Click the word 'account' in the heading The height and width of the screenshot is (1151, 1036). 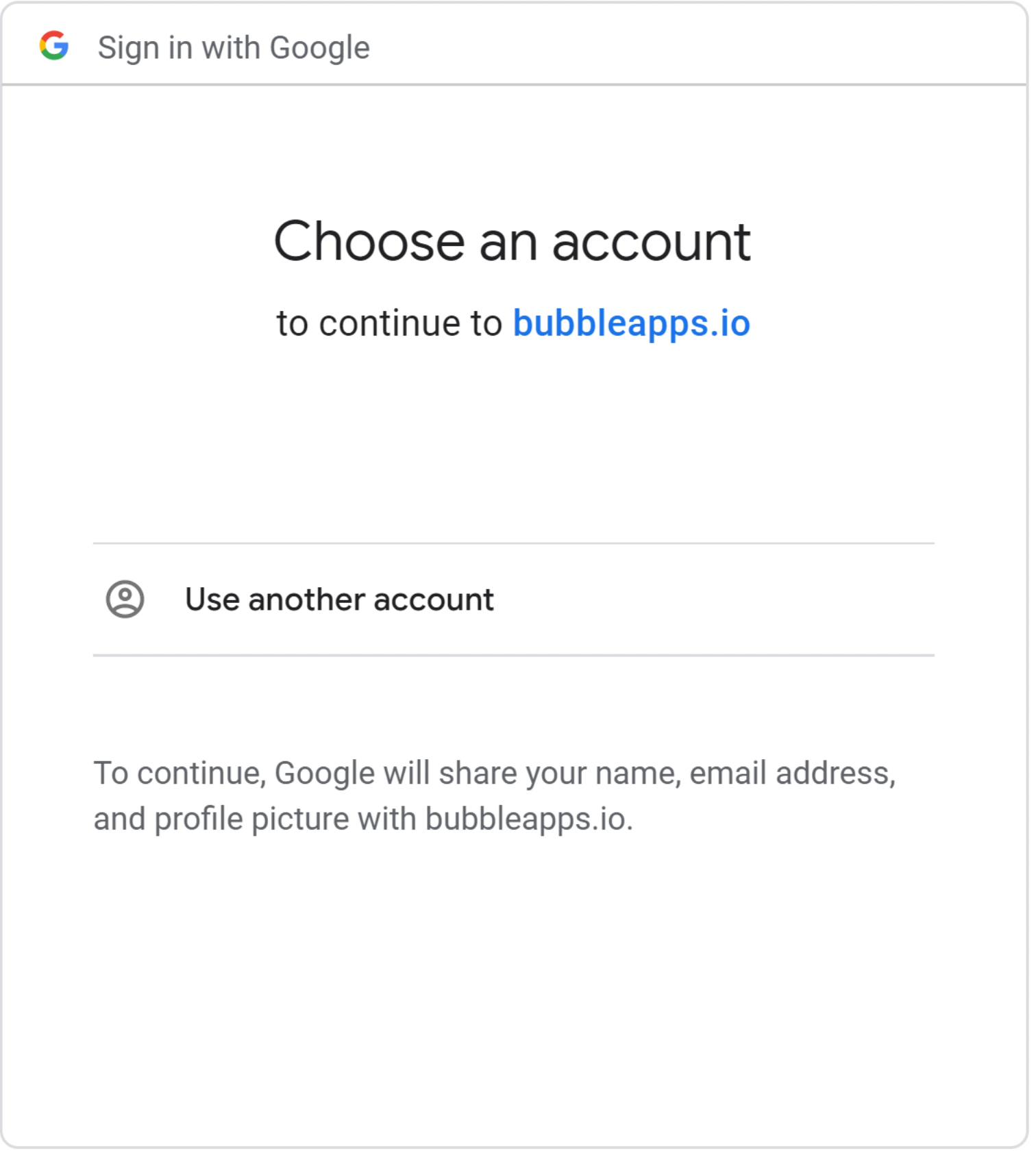pyautogui.click(x=652, y=241)
